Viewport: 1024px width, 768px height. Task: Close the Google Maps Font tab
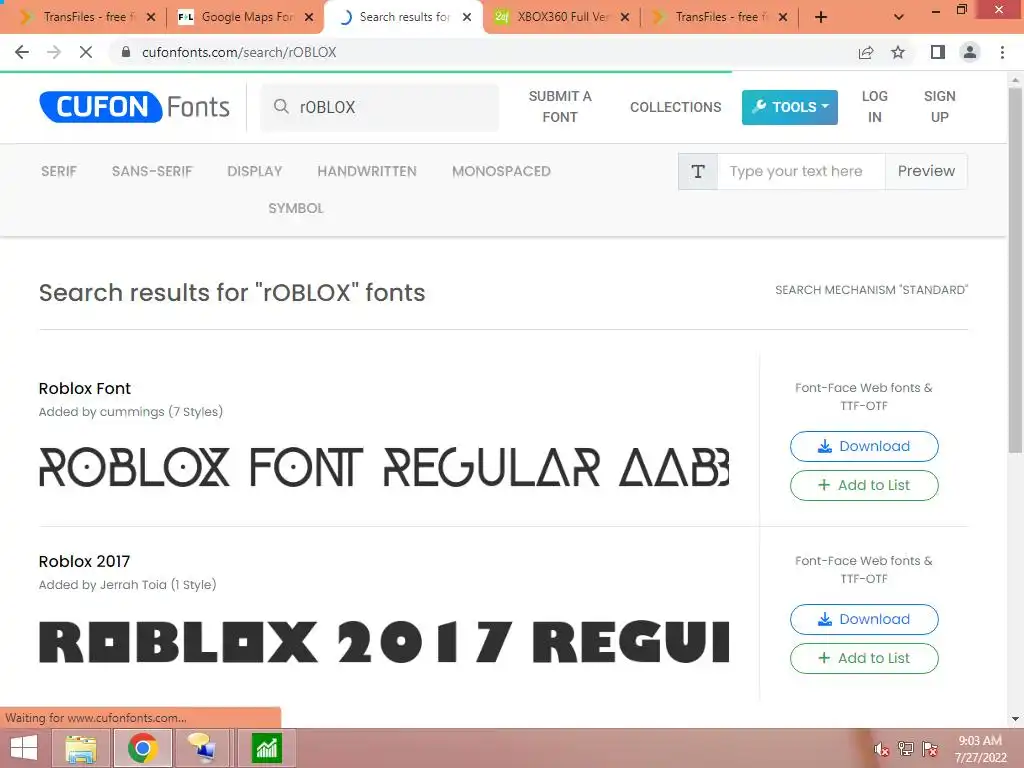pos(309,17)
